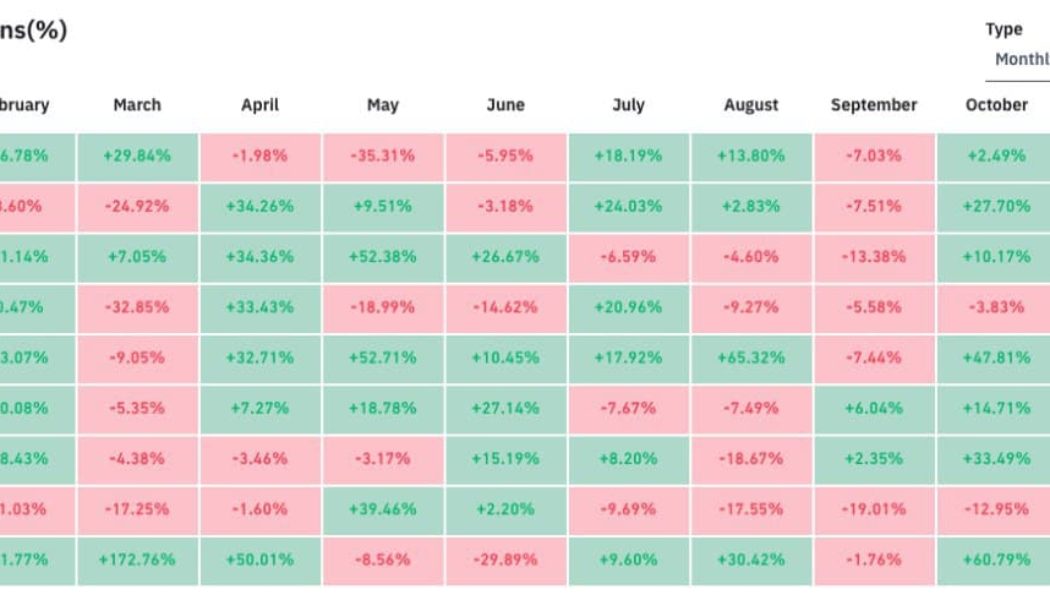Select the September column header
The image size is (1050, 600).
874,104
